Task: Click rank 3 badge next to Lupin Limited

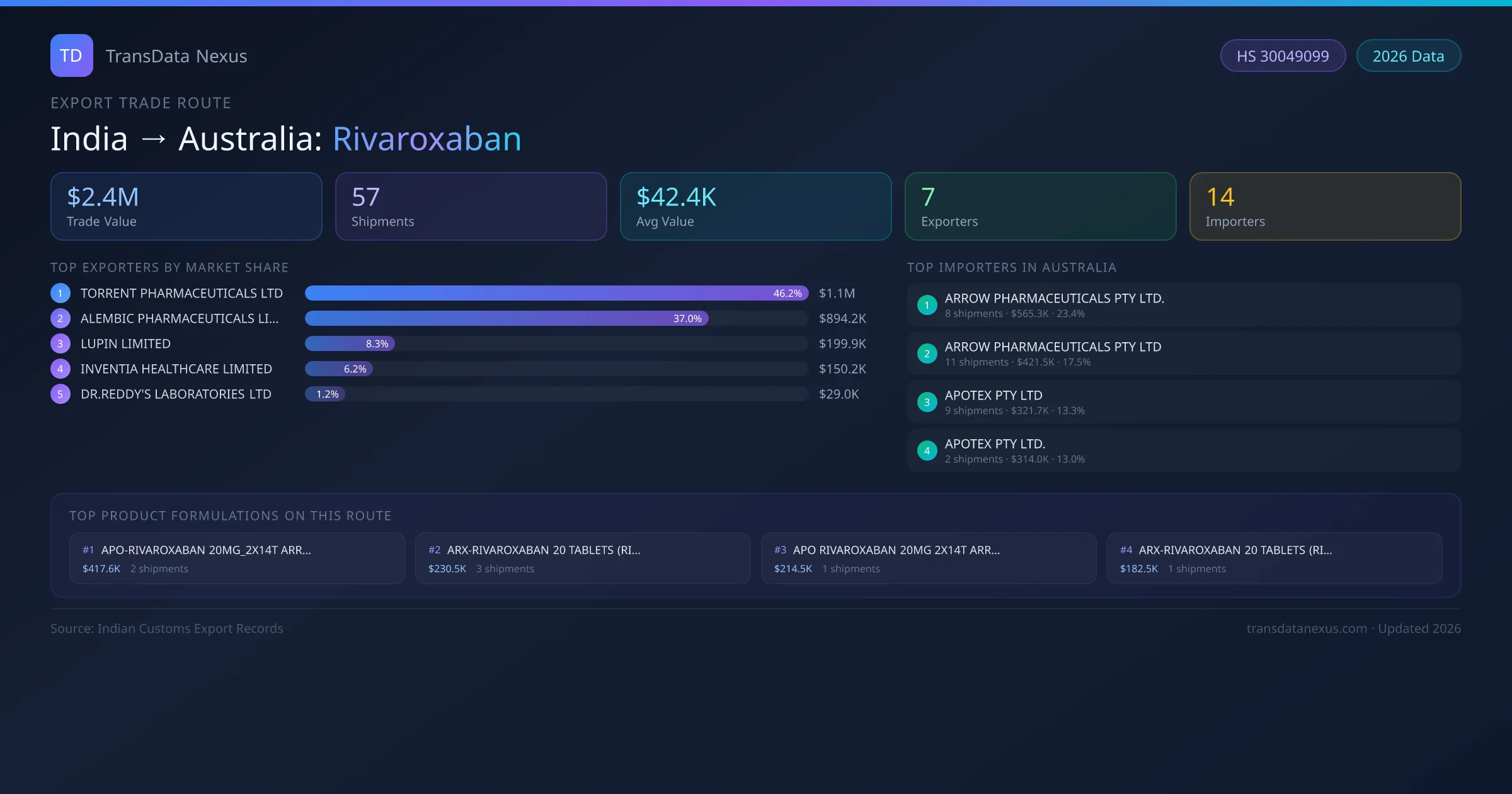Action: click(x=60, y=343)
